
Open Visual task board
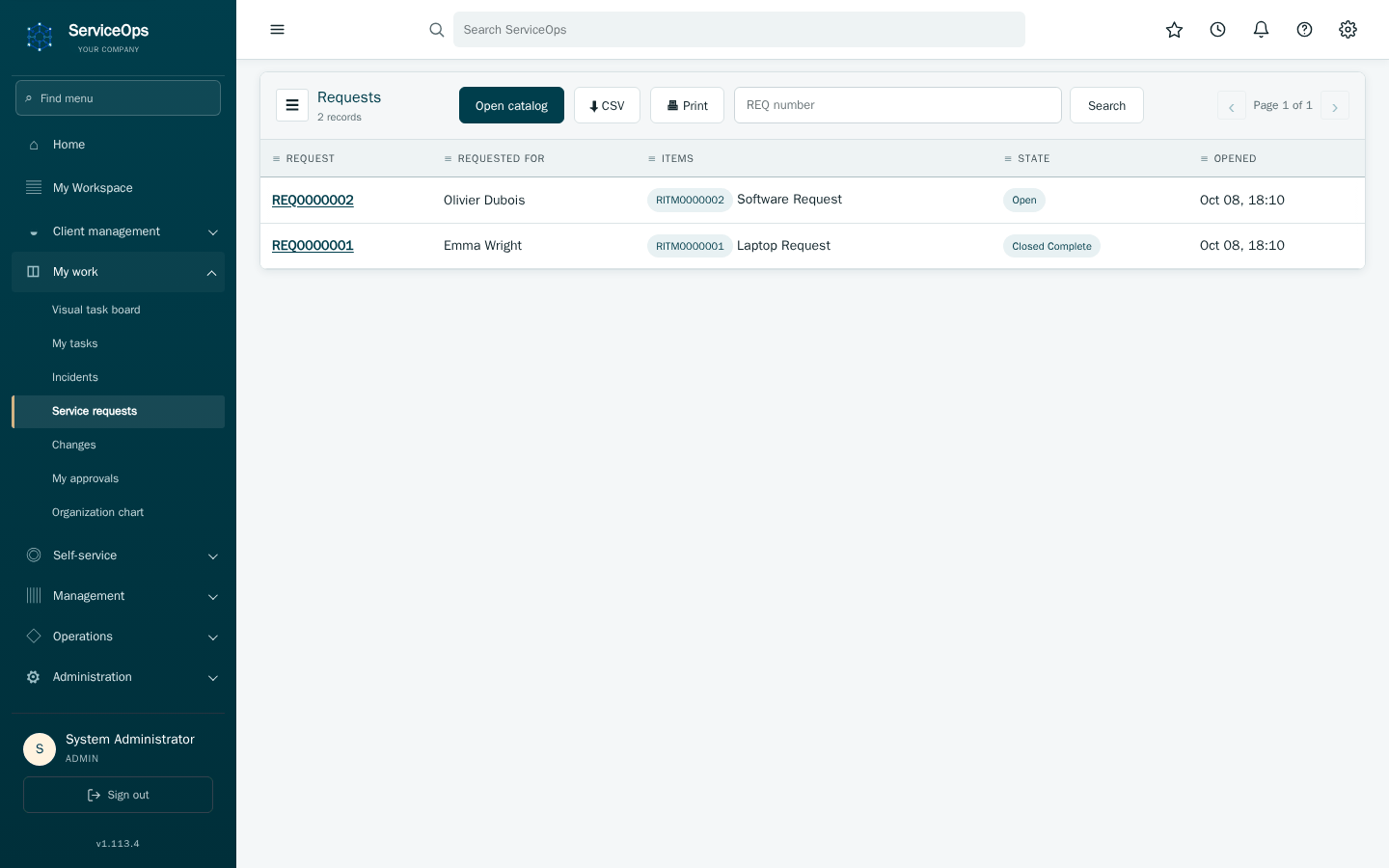(118, 310)
